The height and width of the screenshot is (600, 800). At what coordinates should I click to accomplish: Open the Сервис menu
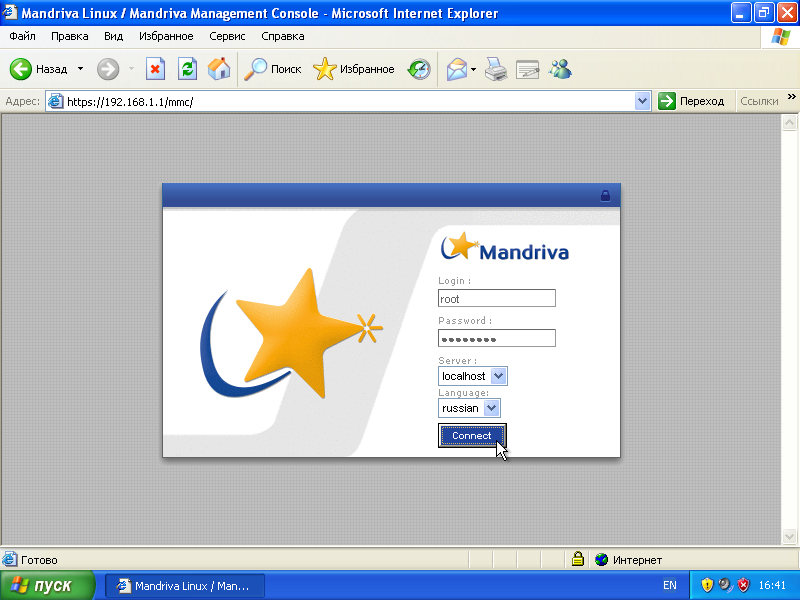pyautogui.click(x=227, y=36)
